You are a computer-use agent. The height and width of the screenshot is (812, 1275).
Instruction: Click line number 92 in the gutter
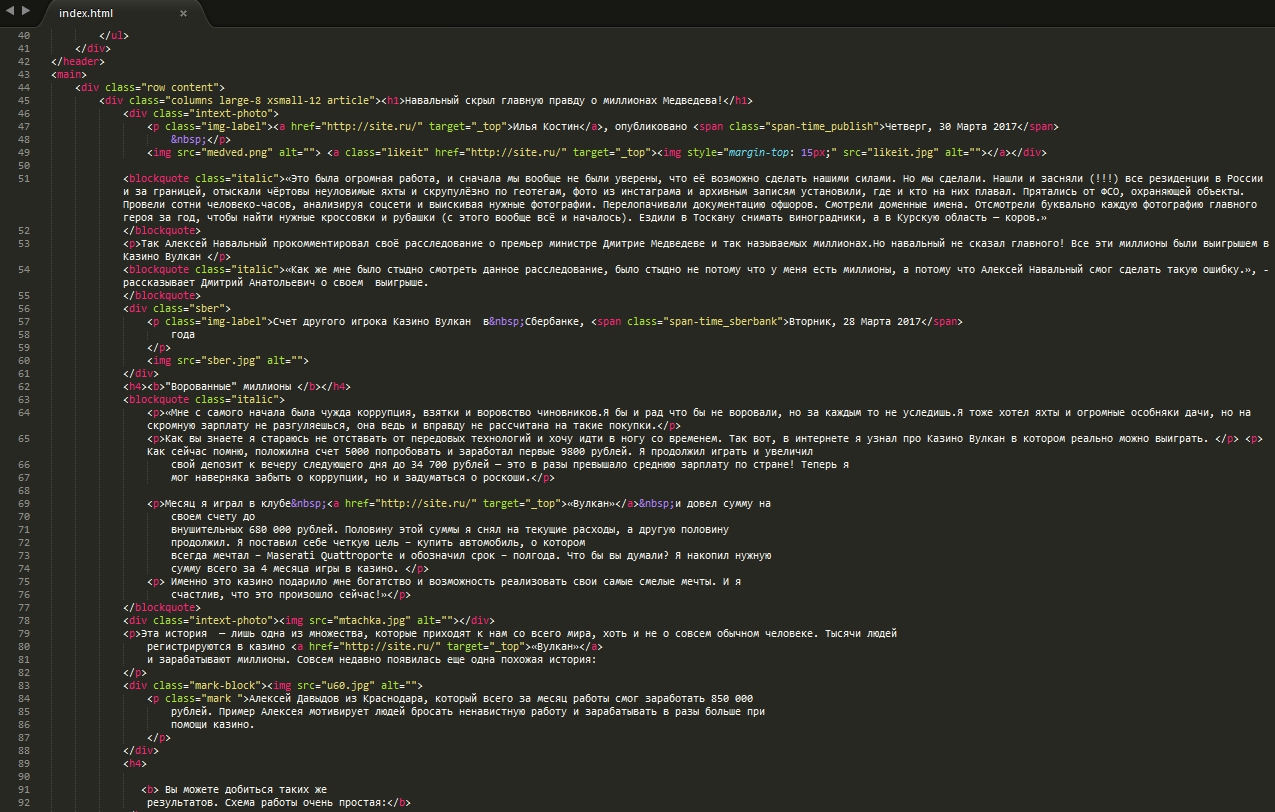click(24, 802)
